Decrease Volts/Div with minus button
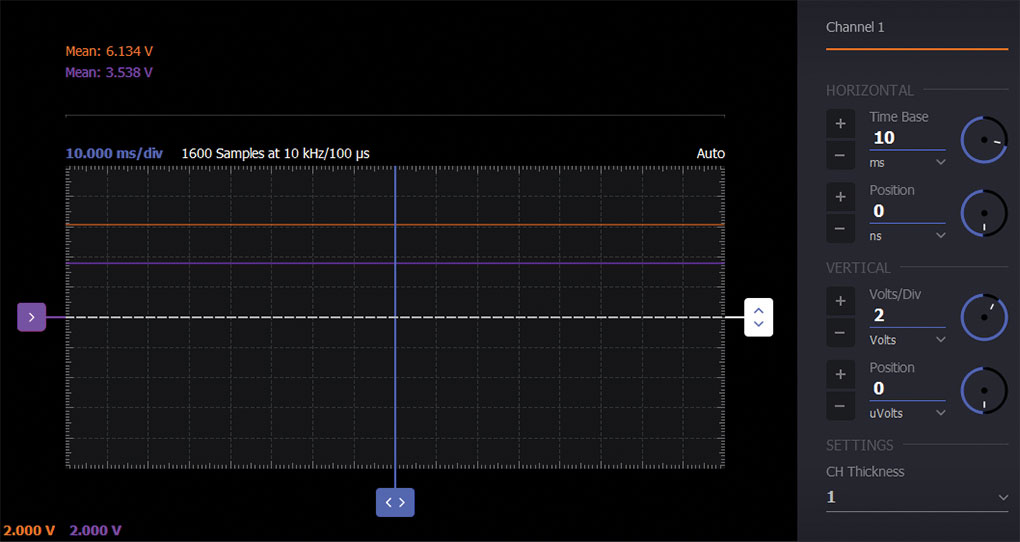The width and height of the screenshot is (1020, 542). click(x=840, y=332)
